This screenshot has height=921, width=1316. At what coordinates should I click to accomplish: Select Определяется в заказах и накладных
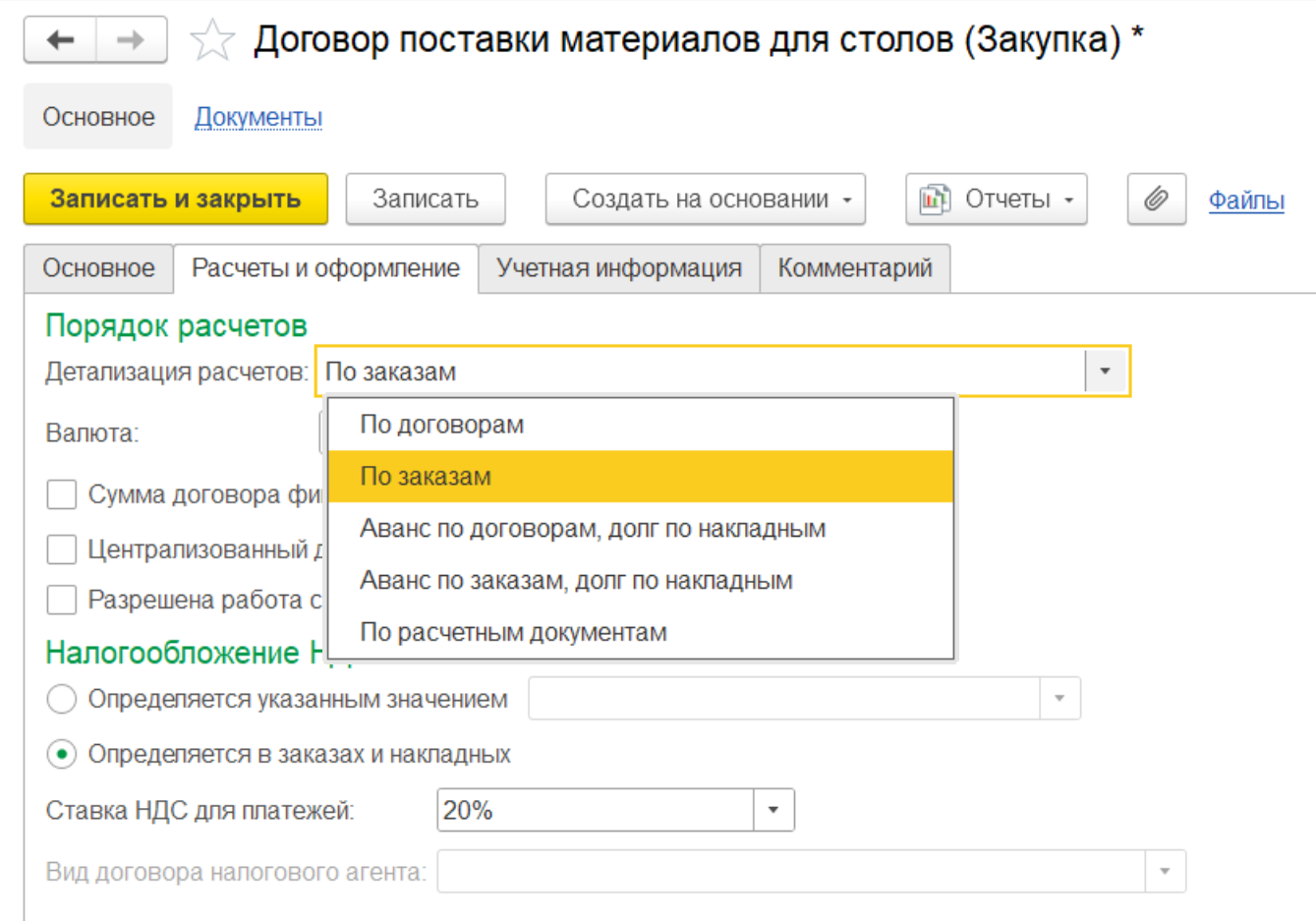click(x=62, y=754)
